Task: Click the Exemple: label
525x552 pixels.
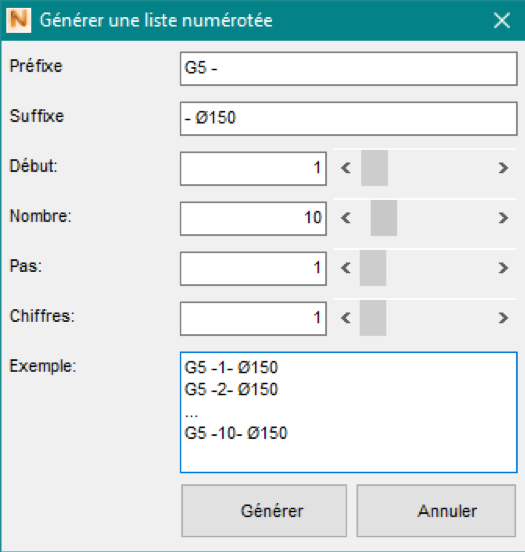Action: [x=43, y=366]
